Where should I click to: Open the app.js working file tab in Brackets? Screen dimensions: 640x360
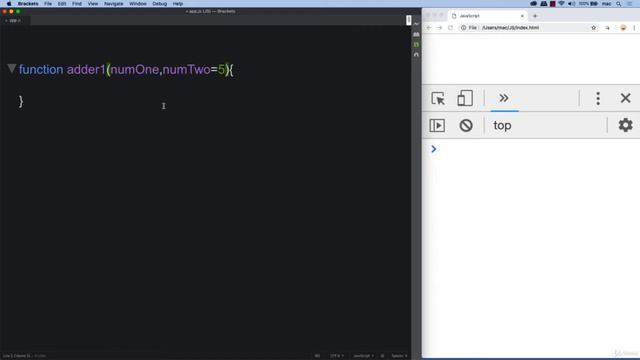(15, 20)
